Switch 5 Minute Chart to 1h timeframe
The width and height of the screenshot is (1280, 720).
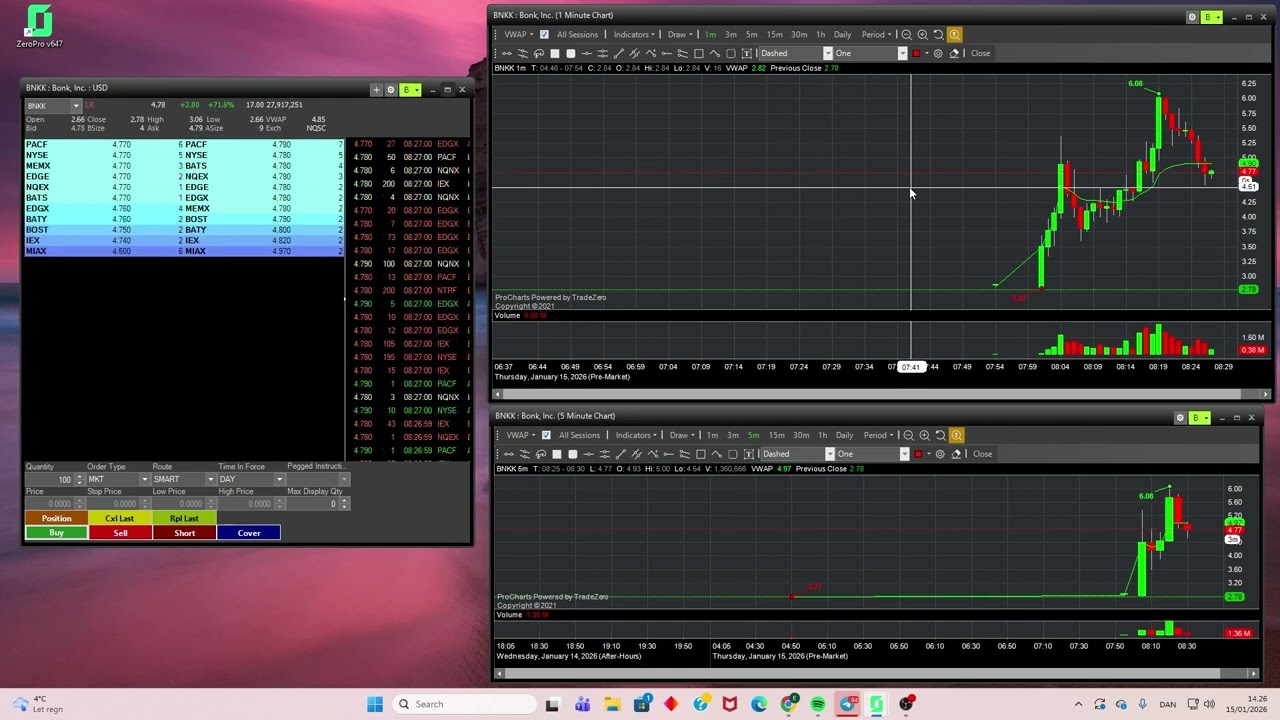click(822, 435)
